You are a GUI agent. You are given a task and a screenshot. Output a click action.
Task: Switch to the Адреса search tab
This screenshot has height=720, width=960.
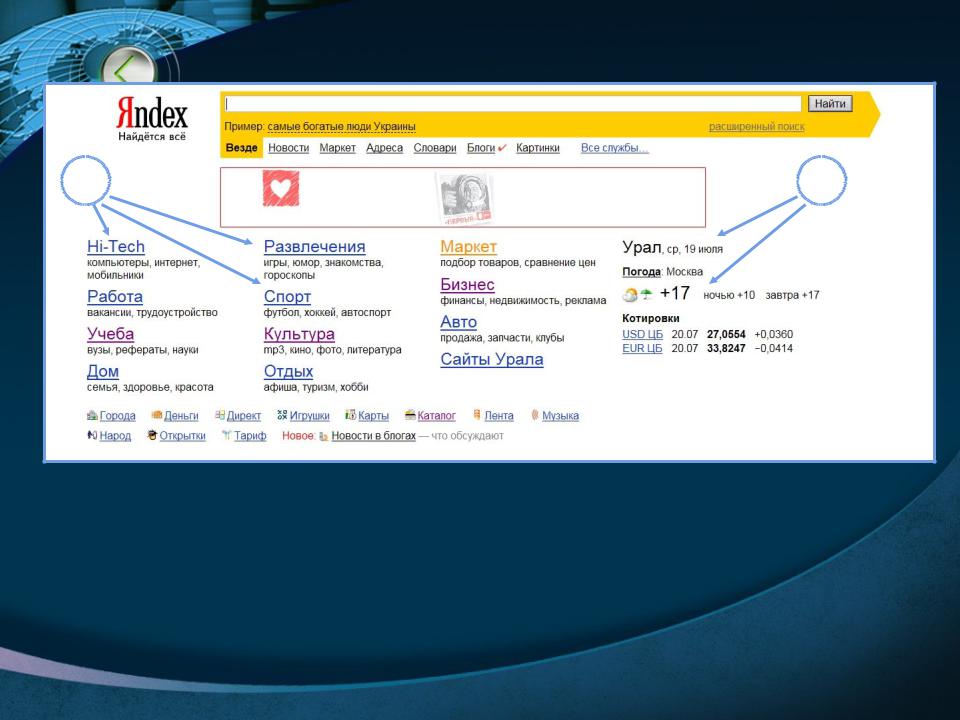point(384,148)
